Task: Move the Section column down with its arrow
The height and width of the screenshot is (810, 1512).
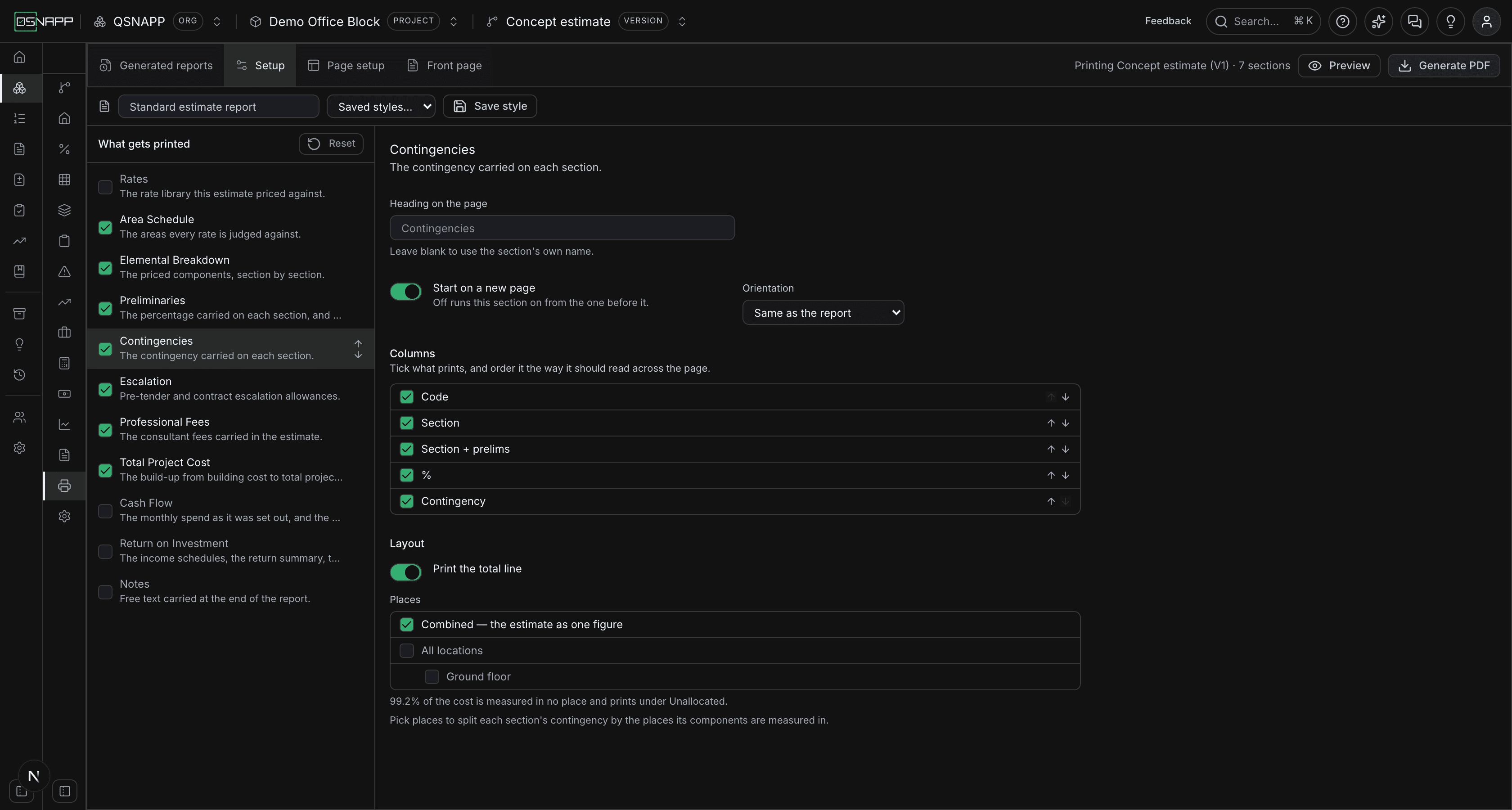Action: click(x=1065, y=423)
